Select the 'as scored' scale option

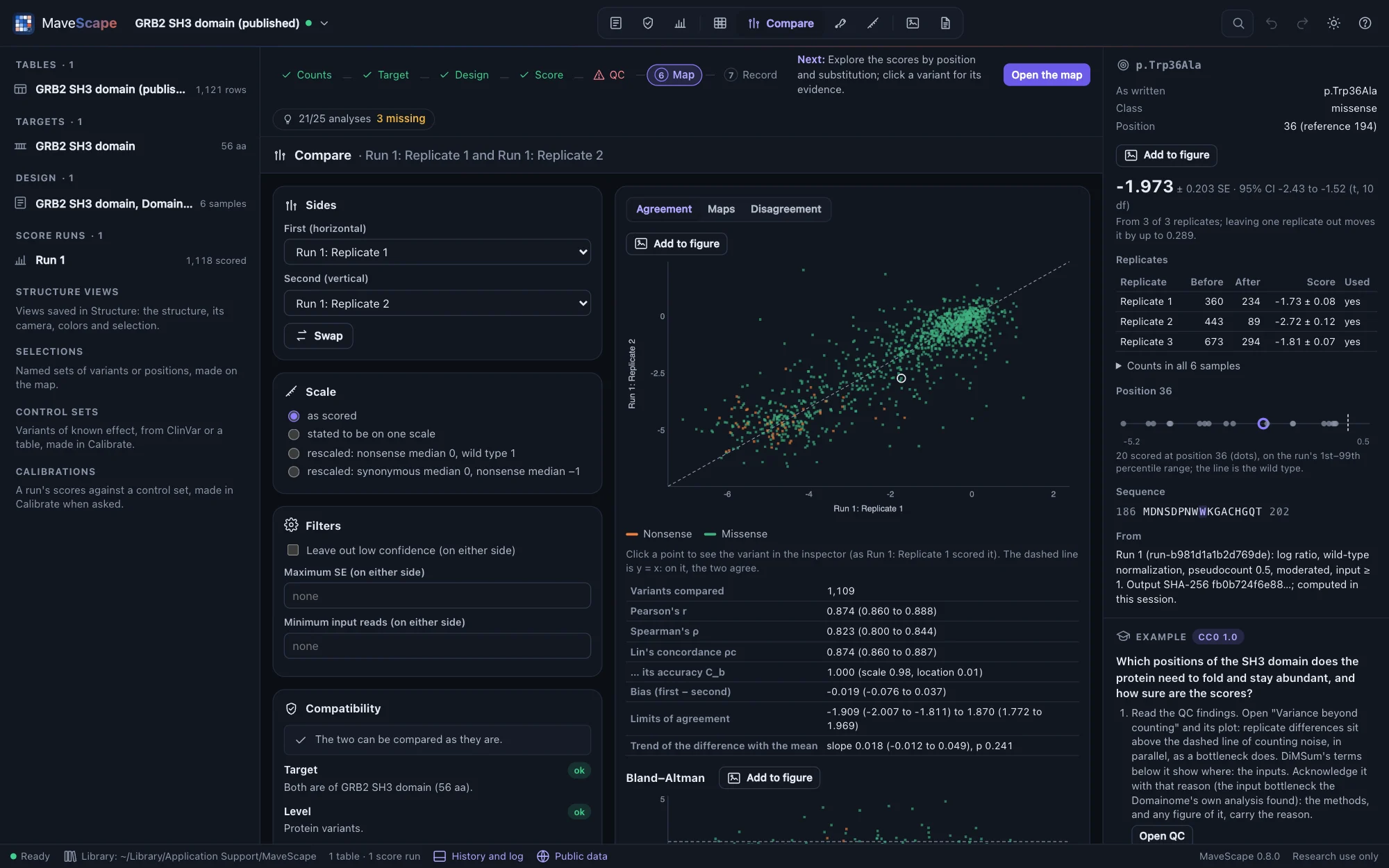[294, 416]
